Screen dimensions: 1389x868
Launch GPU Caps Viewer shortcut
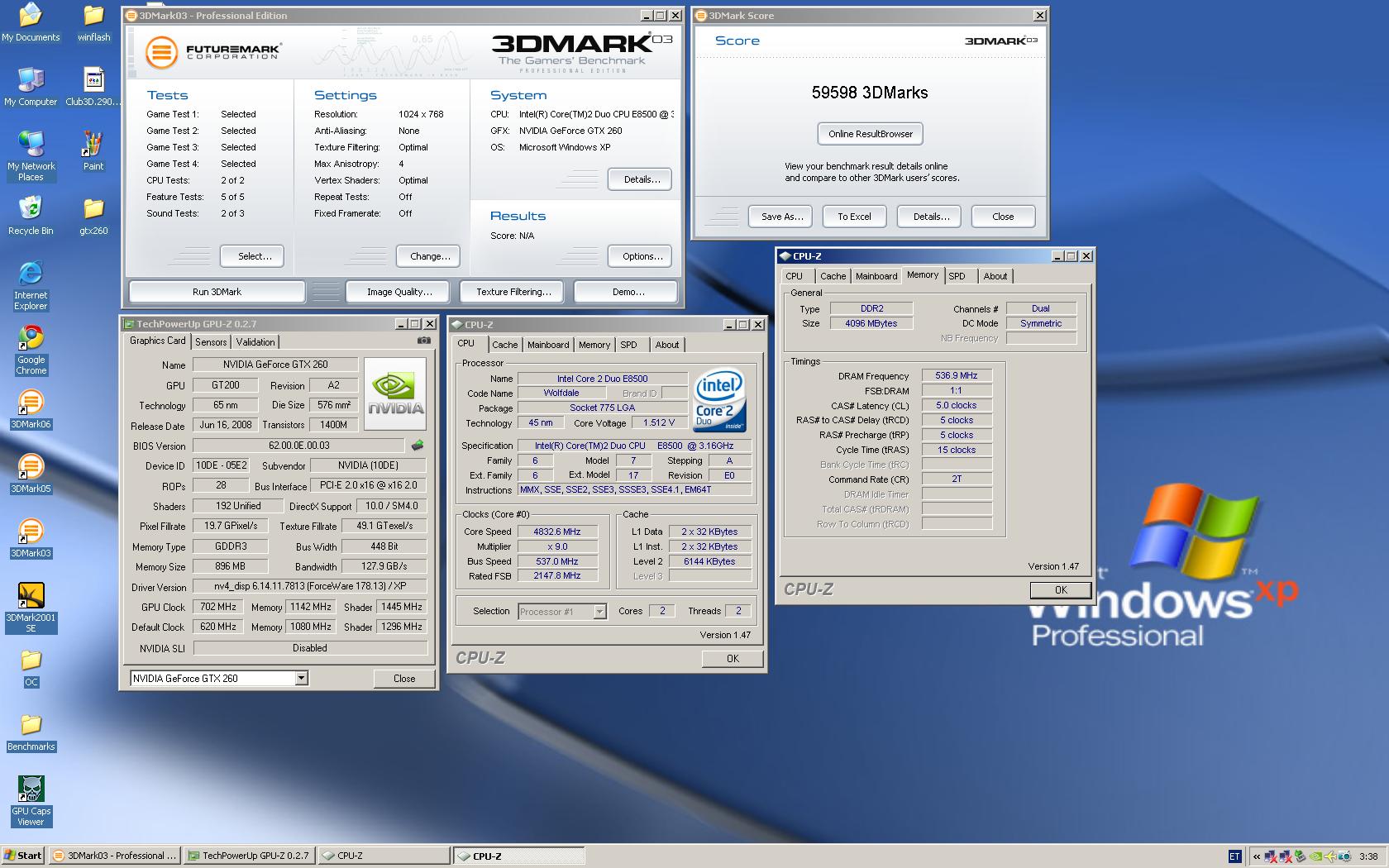click(31, 801)
